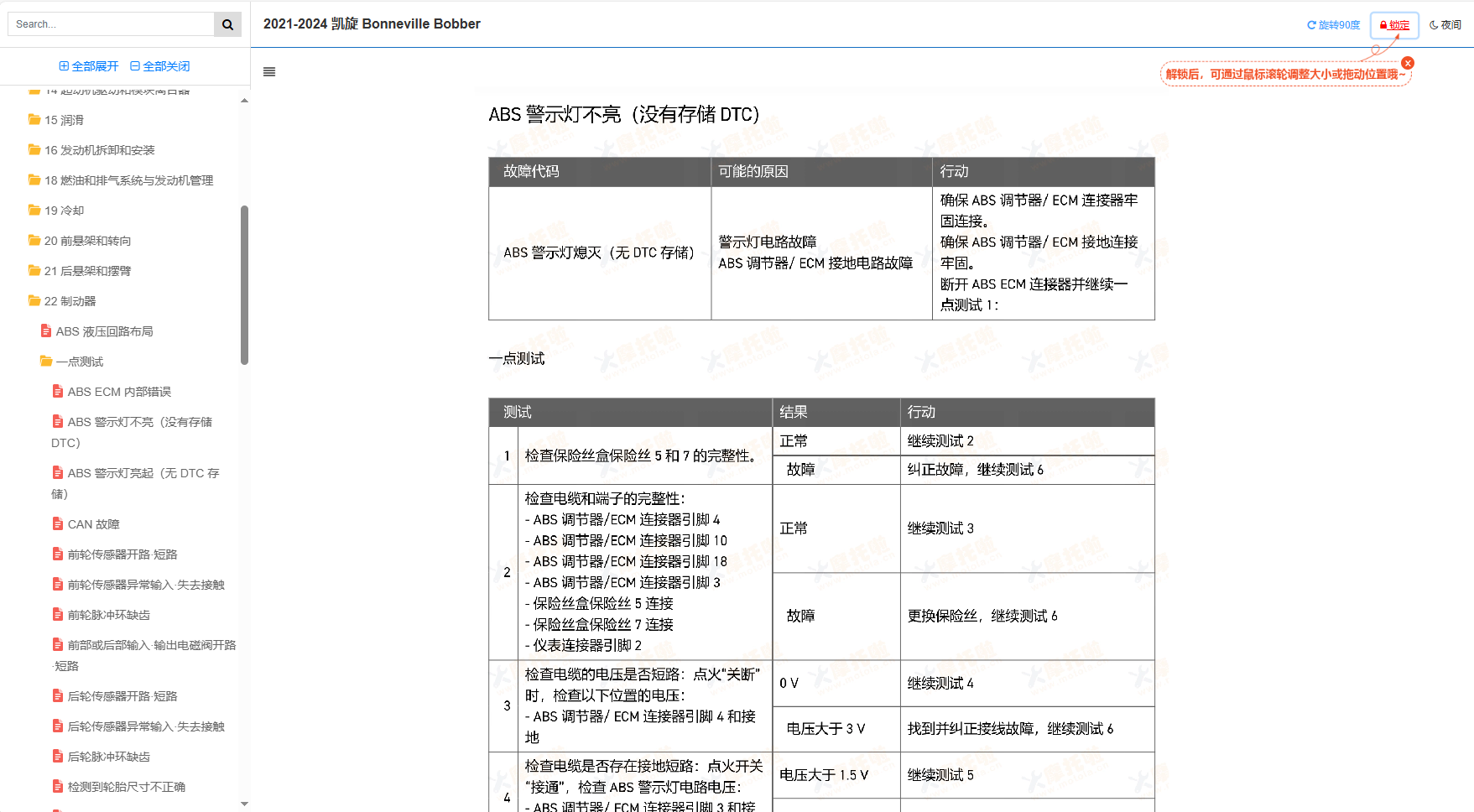Screen dimensions: 1474x812
Task: Click file icon beside ABS 液压回路布局
Action: [x=46, y=331]
